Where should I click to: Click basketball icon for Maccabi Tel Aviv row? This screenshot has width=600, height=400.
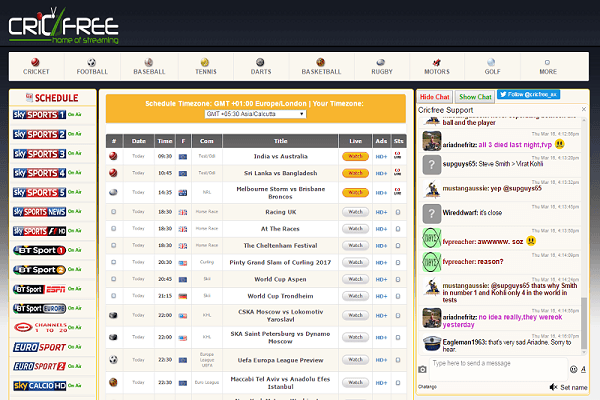point(113,382)
